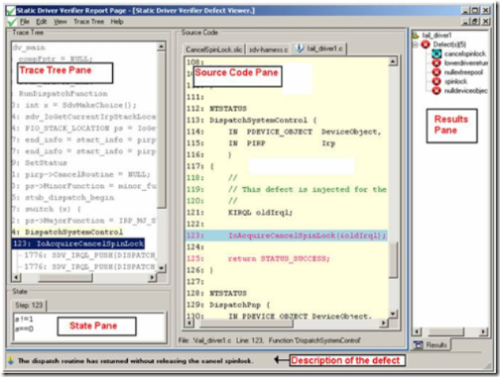The height and width of the screenshot is (377, 500).
Task: Open the Results tab at bottom right
Action: pyautogui.click(x=431, y=345)
